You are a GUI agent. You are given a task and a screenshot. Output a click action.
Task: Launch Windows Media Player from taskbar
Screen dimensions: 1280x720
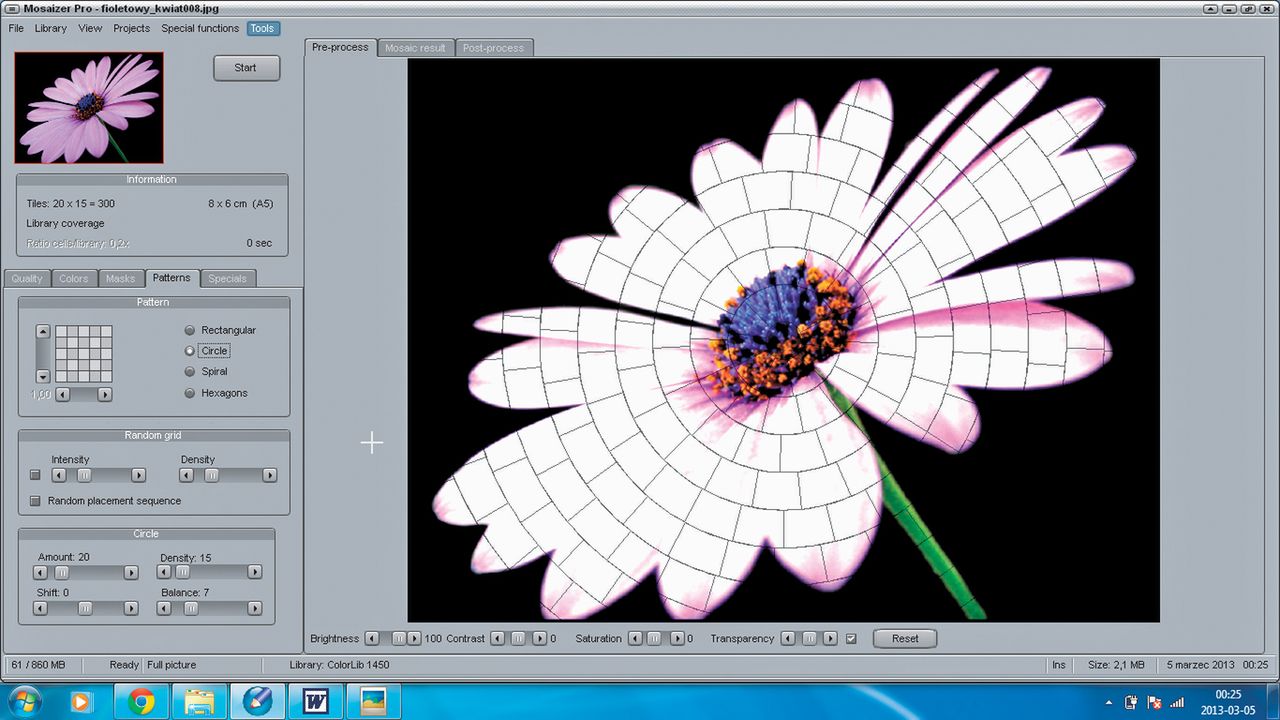coord(81,702)
